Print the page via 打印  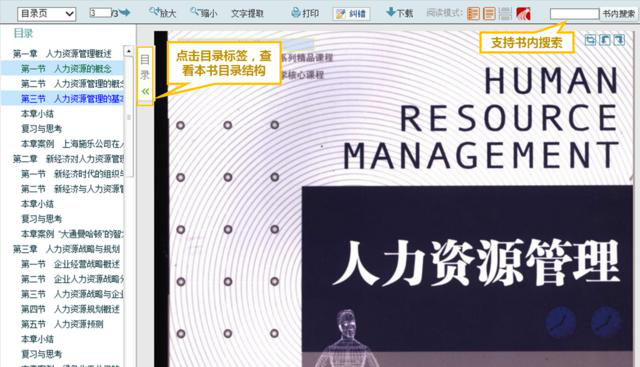tap(305, 13)
